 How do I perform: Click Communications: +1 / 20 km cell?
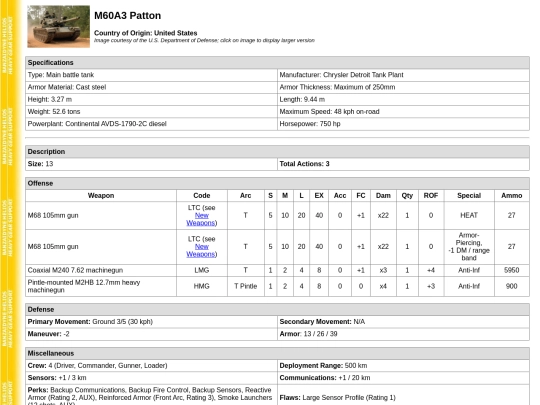pyautogui.click(x=403, y=378)
